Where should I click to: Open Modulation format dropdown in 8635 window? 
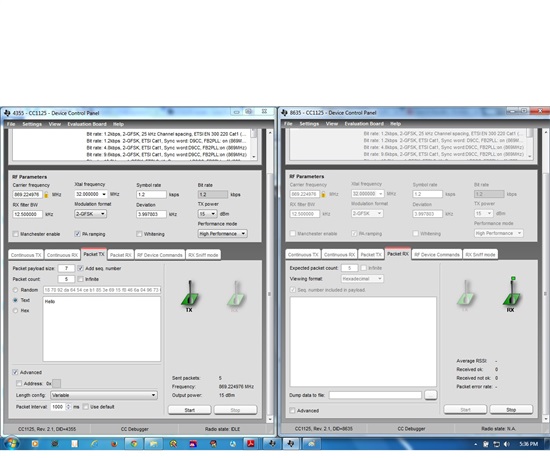pyautogui.click(x=367, y=214)
